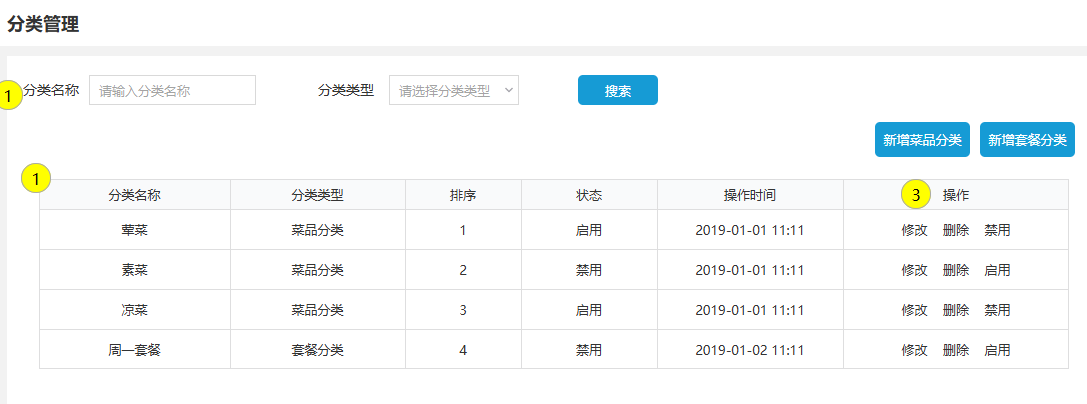
Task: Delete the 凉菜 category row
Action: 956,310
